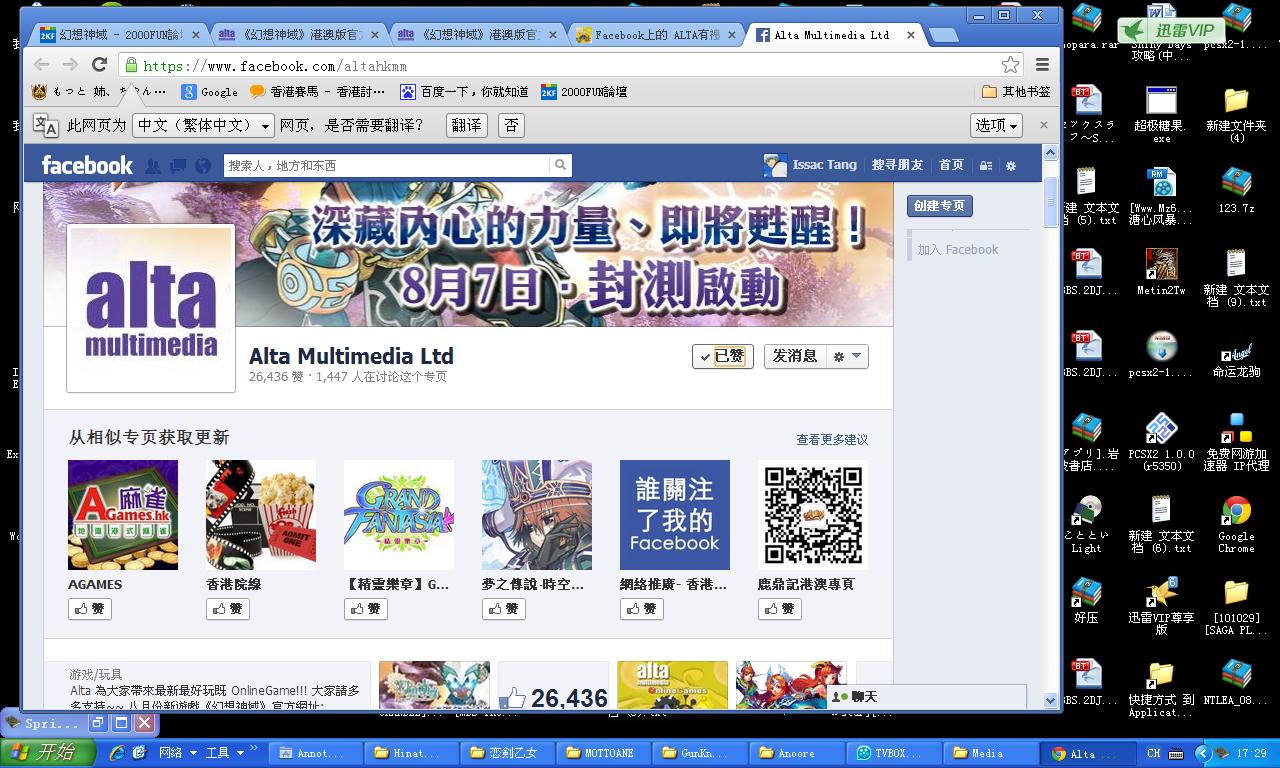Click the 否 button to decline translation
This screenshot has height=768, width=1280.
point(511,125)
